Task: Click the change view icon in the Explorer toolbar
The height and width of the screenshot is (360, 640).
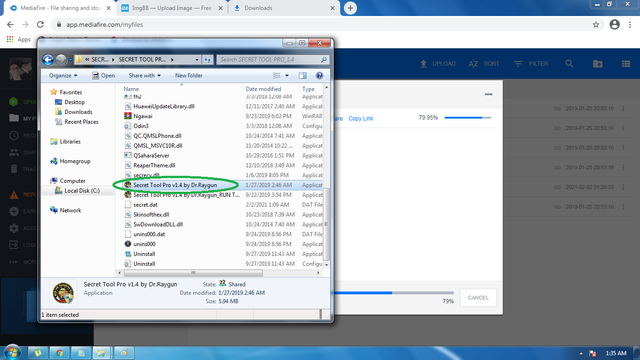Action: [x=277, y=76]
